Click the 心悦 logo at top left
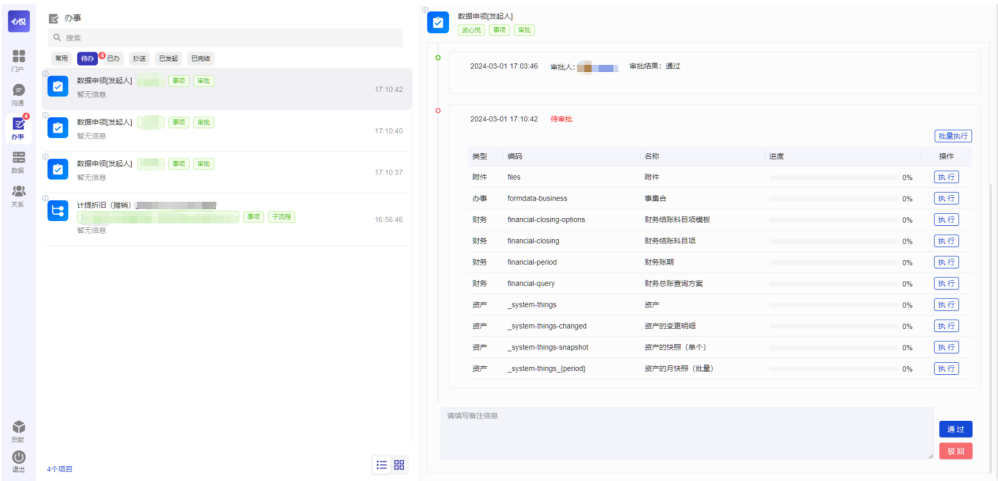Viewport: 998px width, 481px height. coord(18,20)
